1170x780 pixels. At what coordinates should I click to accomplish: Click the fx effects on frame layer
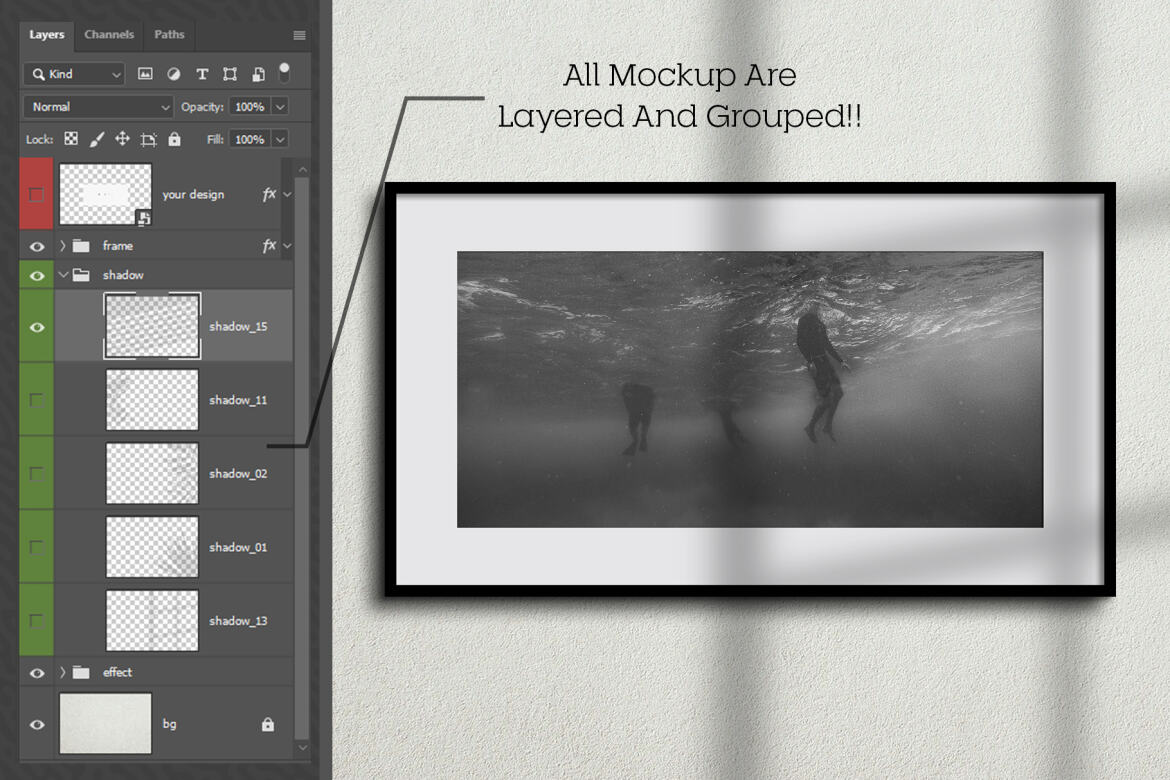pyautogui.click(x=268, y=245)
